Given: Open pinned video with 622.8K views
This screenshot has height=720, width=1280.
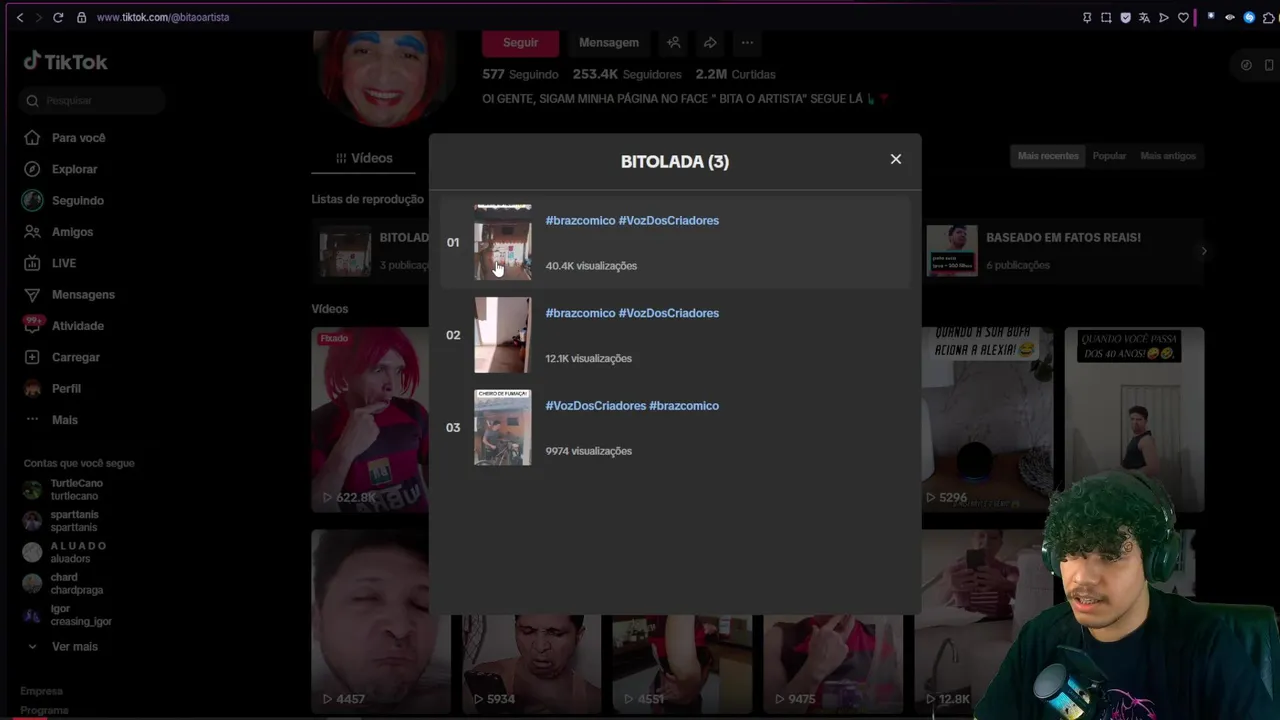Looking at the screenshot, I should click(370, 420).
